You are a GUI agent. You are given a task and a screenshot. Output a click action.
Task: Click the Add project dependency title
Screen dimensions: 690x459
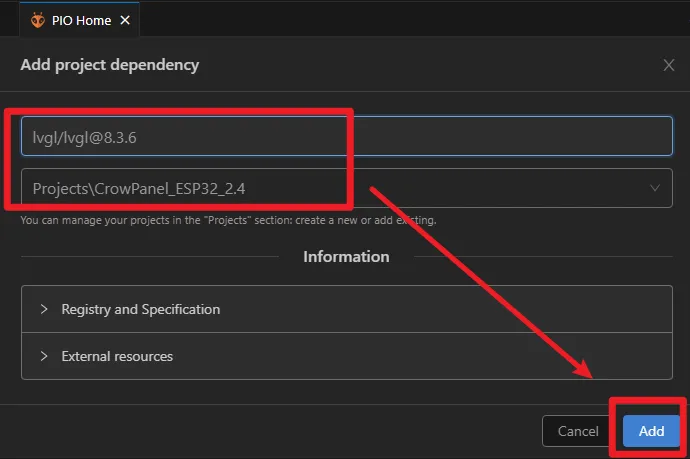[x=110, y=65]
